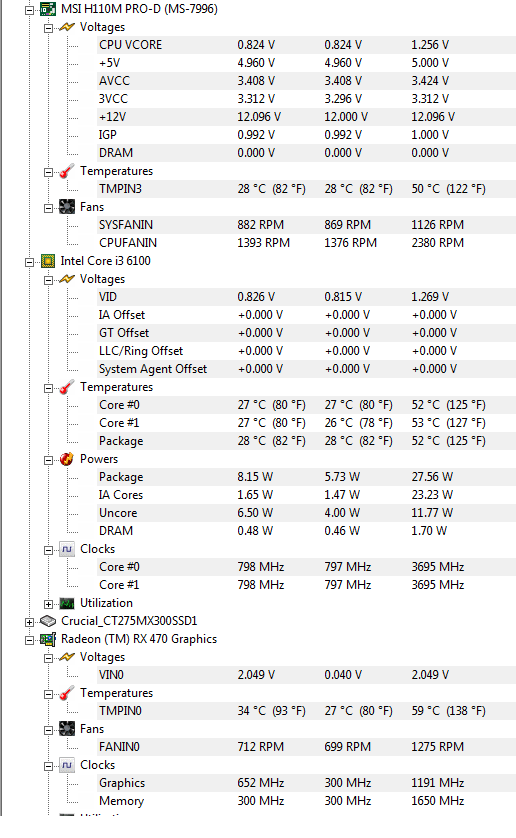Collapse the Intel Core i3 6100 tree
The image size is (516, 838).
pos(29,262)
